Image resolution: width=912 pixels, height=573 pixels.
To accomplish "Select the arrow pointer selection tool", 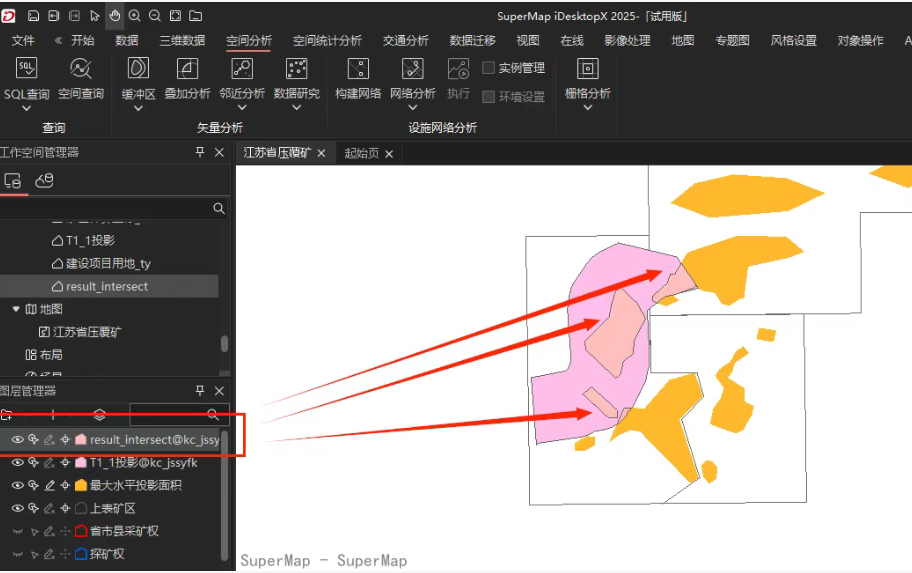I will pyautogui.click(x=95, y=16).
